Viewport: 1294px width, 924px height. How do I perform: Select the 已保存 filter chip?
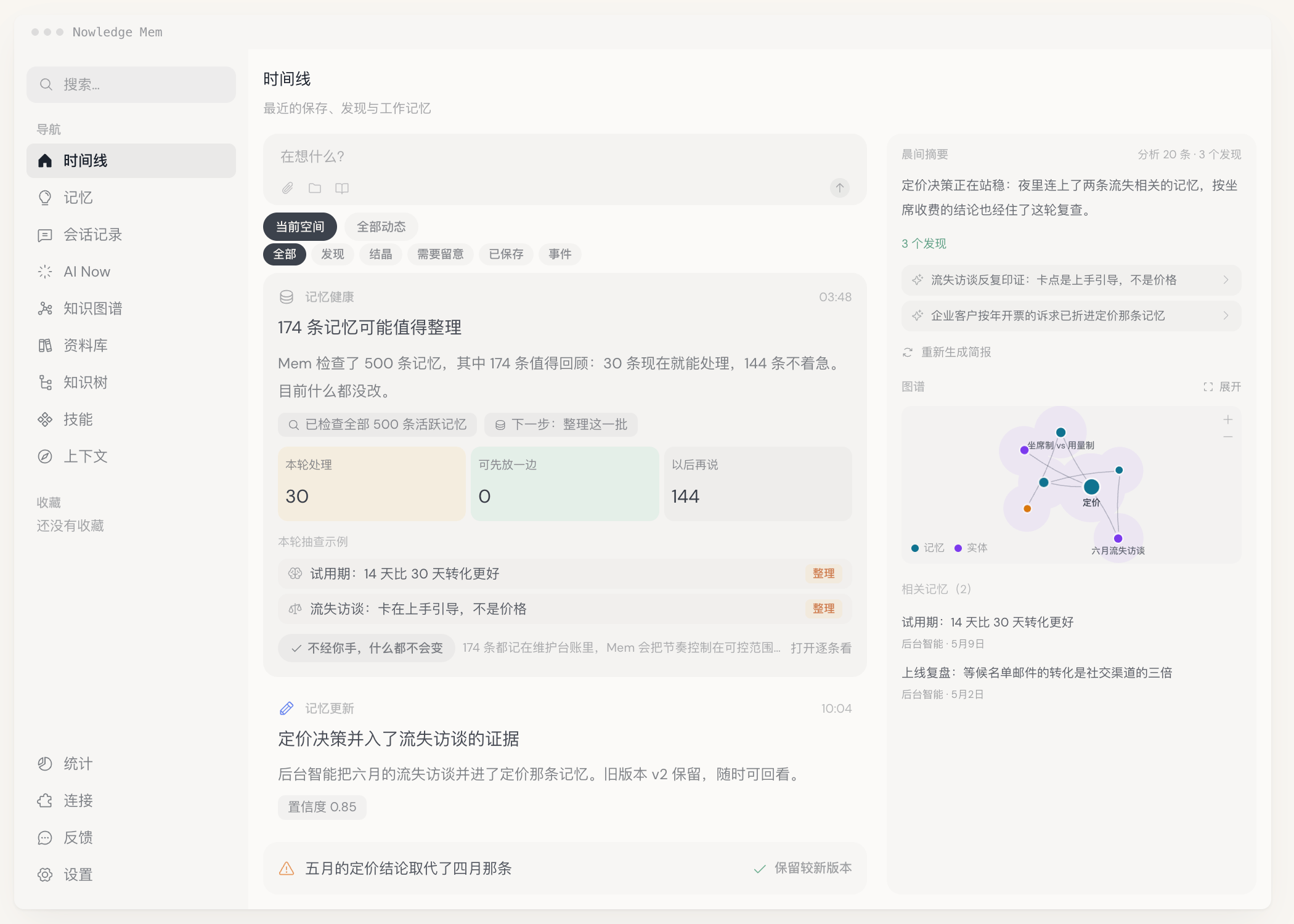(x=507, y=254)
